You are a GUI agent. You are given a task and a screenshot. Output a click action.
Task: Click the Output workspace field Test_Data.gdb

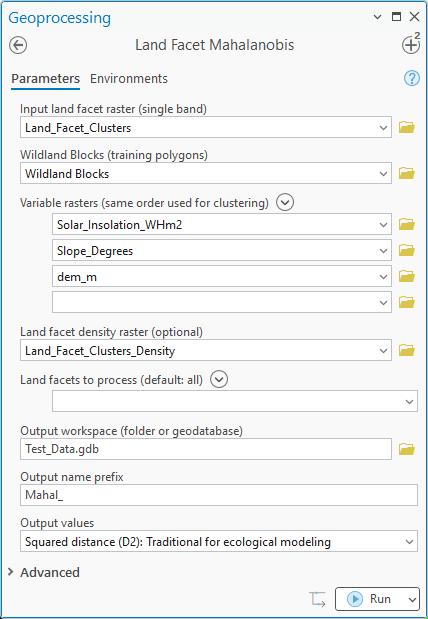(206, 449)
